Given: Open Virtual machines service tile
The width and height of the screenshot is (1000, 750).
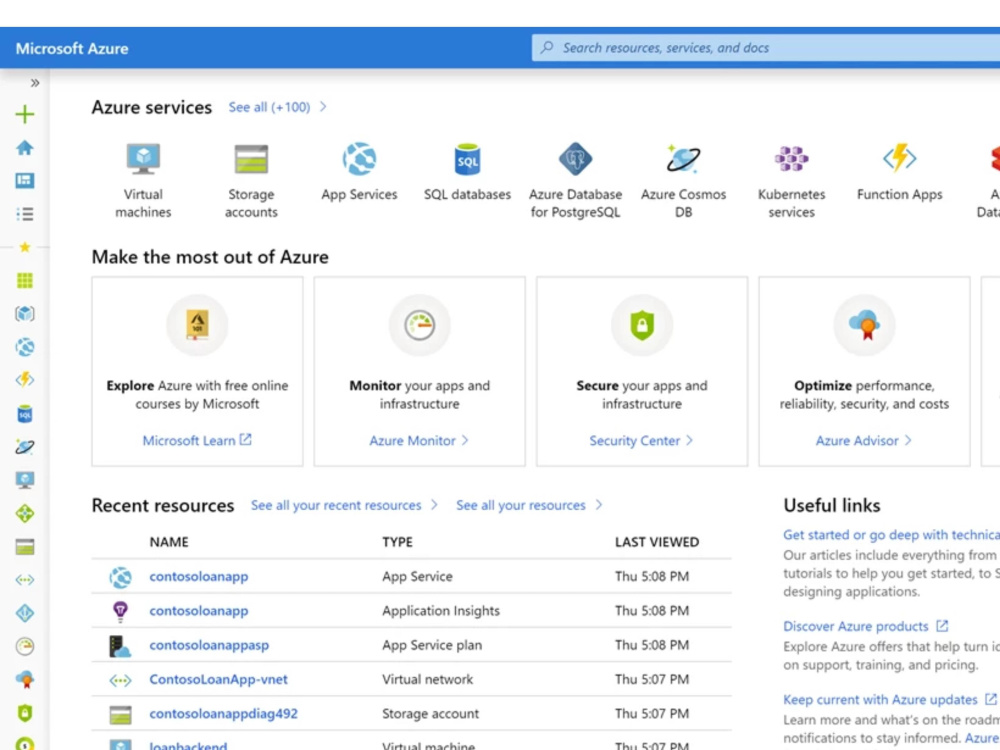Looking at the screenshot, I should point(143,181).
